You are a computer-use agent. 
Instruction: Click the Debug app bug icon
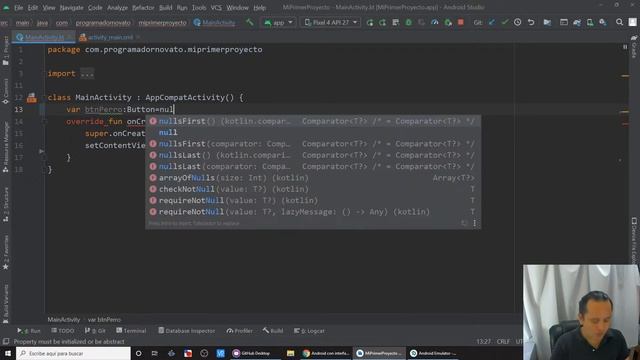tap(408, 22)
